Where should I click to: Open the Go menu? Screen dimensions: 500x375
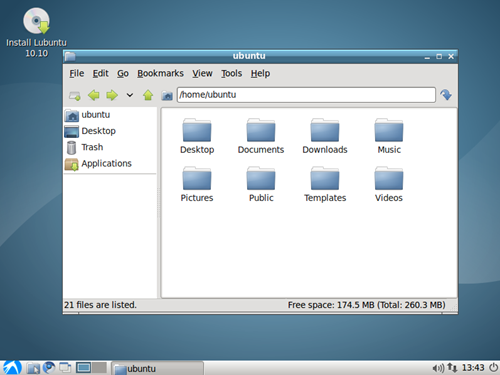point(123,73)
